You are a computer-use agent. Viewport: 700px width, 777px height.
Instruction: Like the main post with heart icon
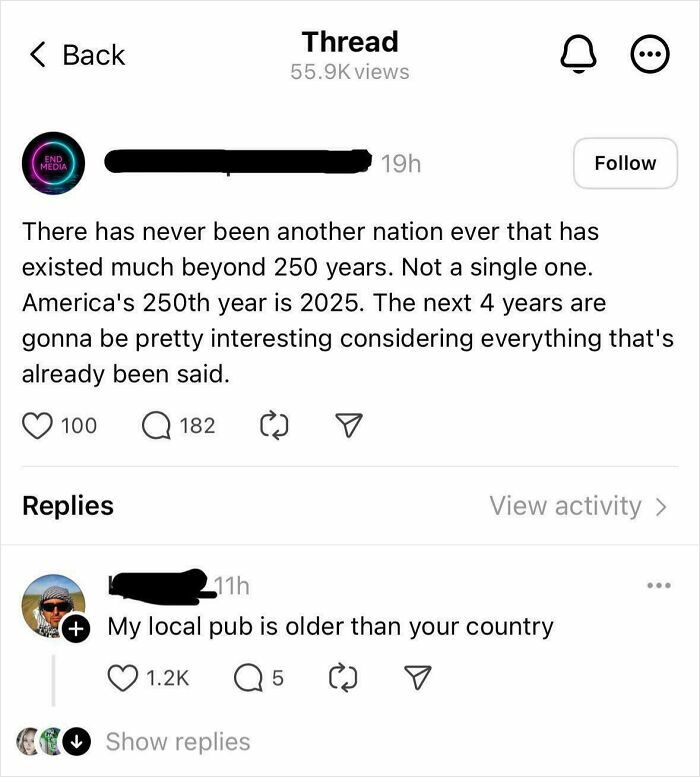coord(38,426)
